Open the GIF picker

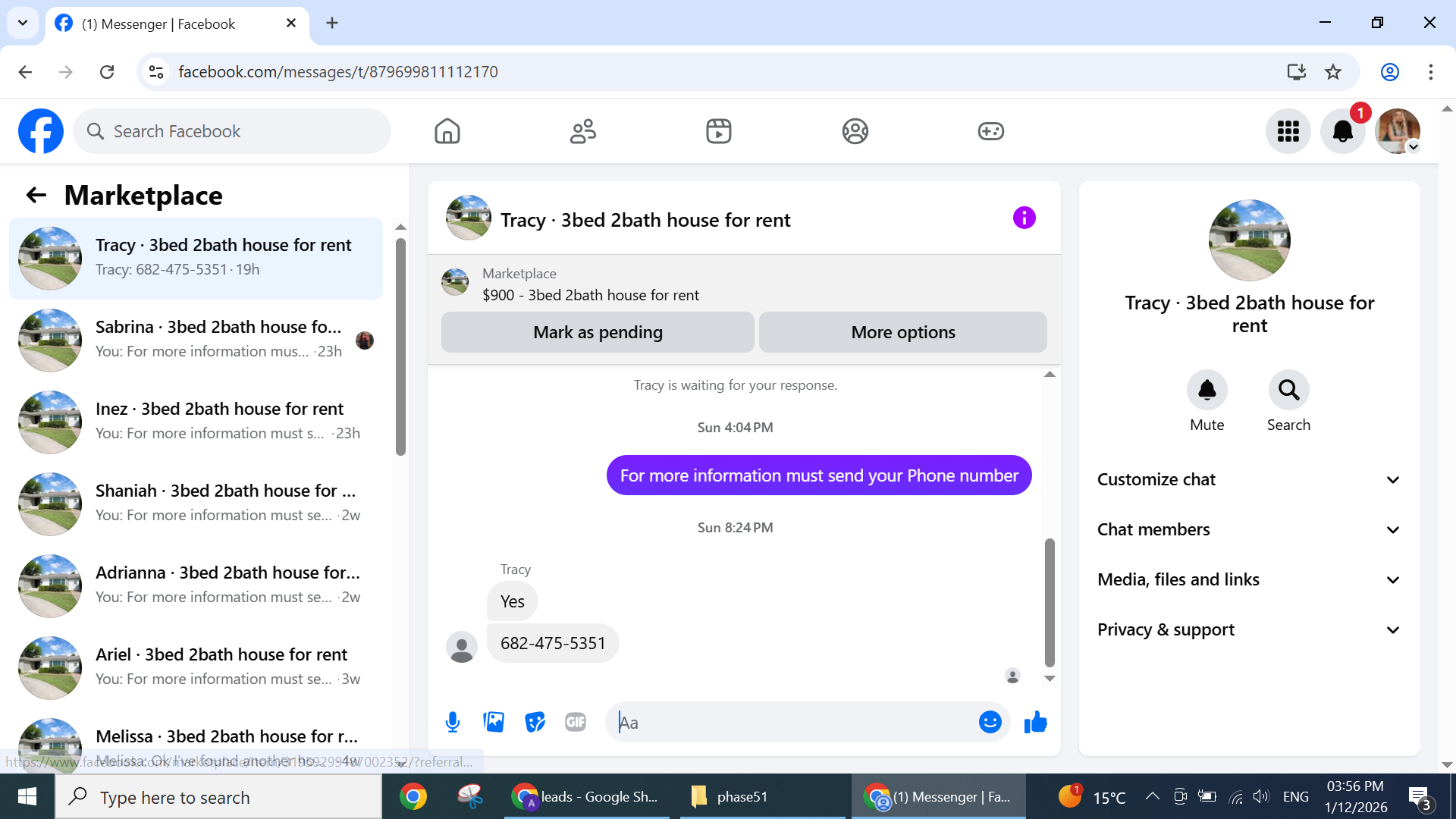click(x=576, y=722)
